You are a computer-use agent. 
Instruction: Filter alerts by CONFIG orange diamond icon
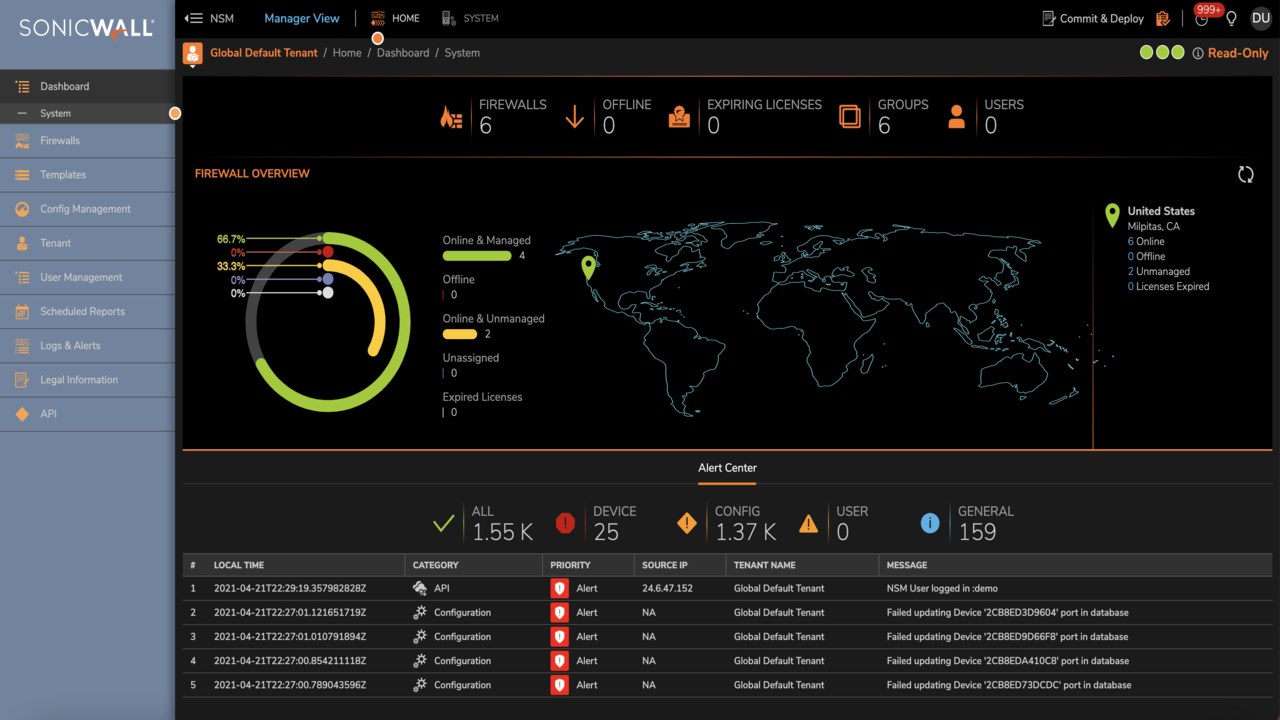click(687, 523)
